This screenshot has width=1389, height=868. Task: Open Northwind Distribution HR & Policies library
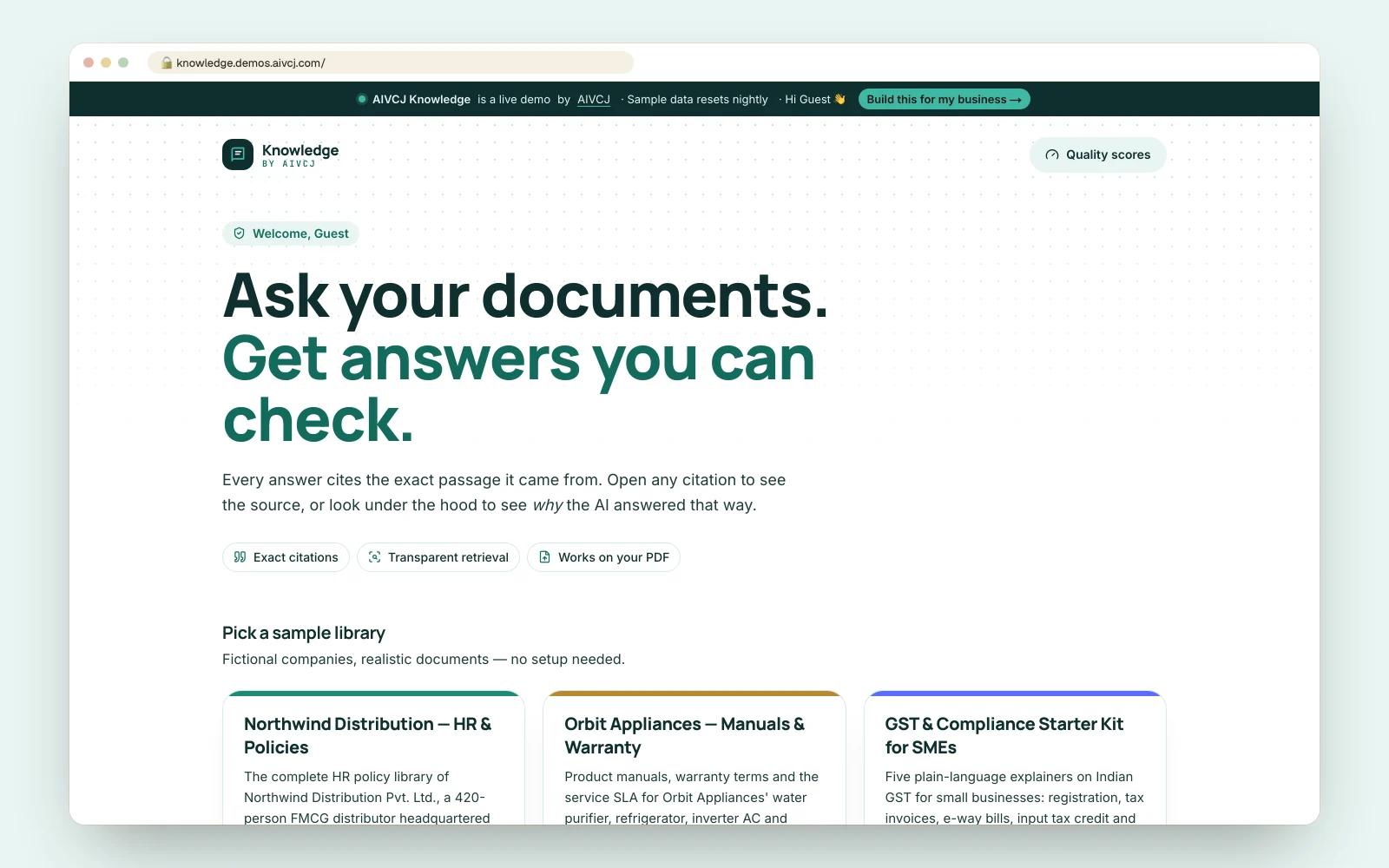coord(373,758)
